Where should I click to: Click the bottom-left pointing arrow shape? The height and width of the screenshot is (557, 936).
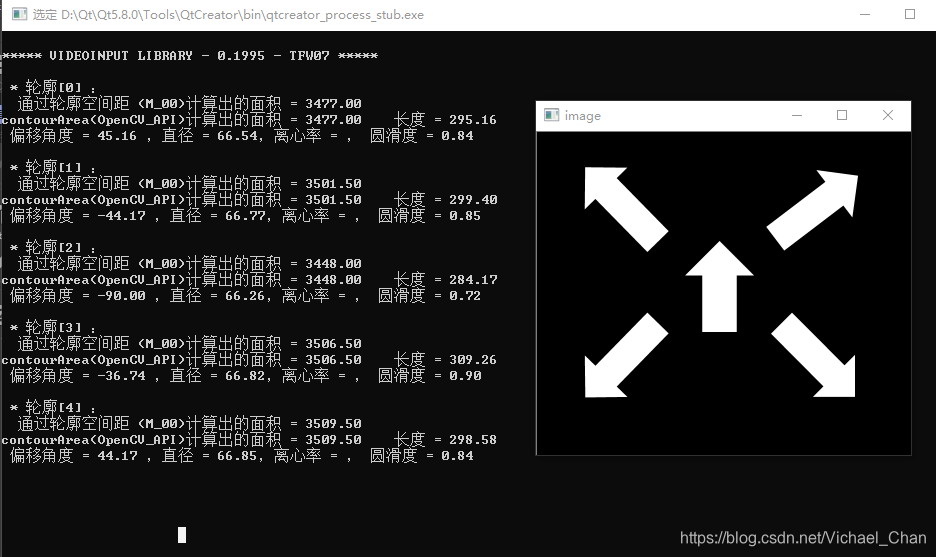click(626, 355)
